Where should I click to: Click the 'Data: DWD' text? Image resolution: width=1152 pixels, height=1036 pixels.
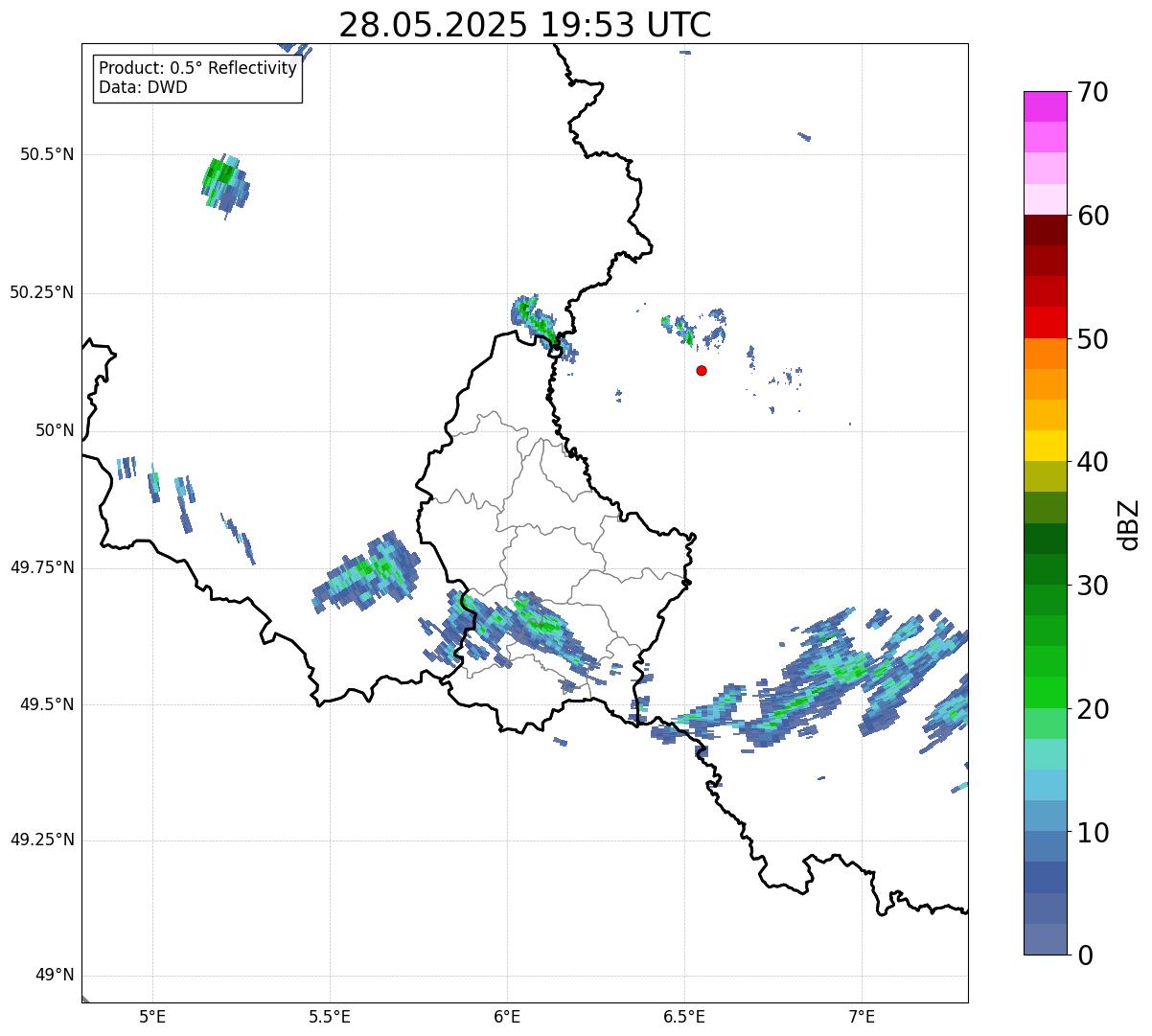click(144, 87)
